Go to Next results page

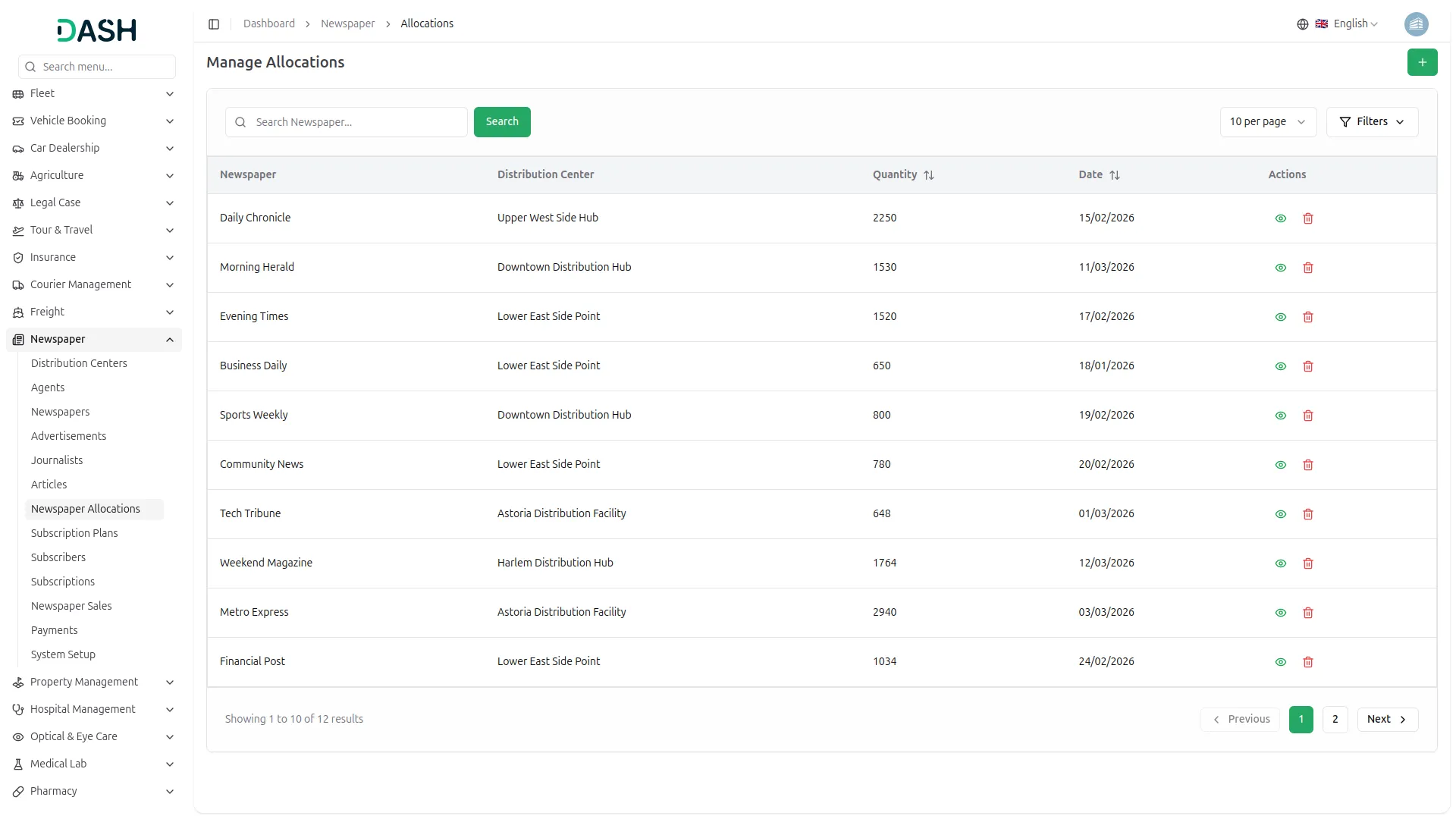pos(1386,719)
